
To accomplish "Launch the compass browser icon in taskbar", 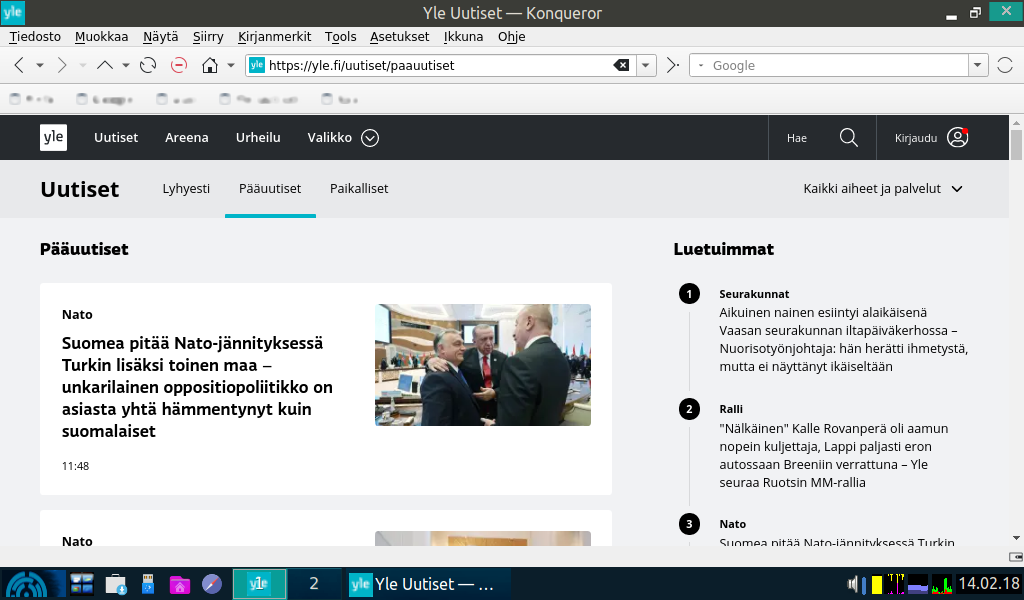I will pos(212,584).
